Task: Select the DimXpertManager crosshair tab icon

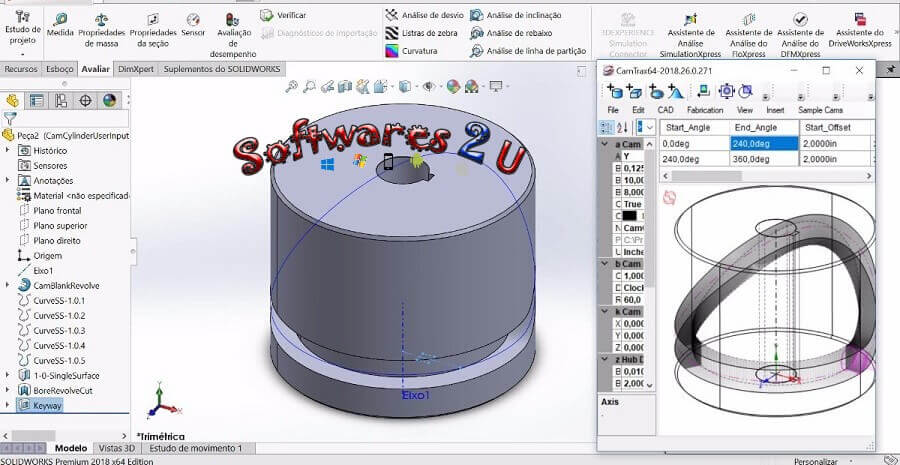Action: (x=85, y=101)
